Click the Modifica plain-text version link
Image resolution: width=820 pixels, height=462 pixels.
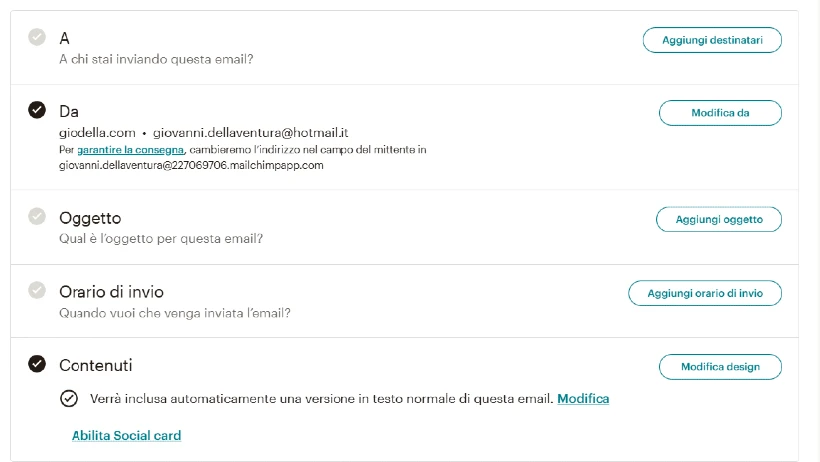pos(583,399)
